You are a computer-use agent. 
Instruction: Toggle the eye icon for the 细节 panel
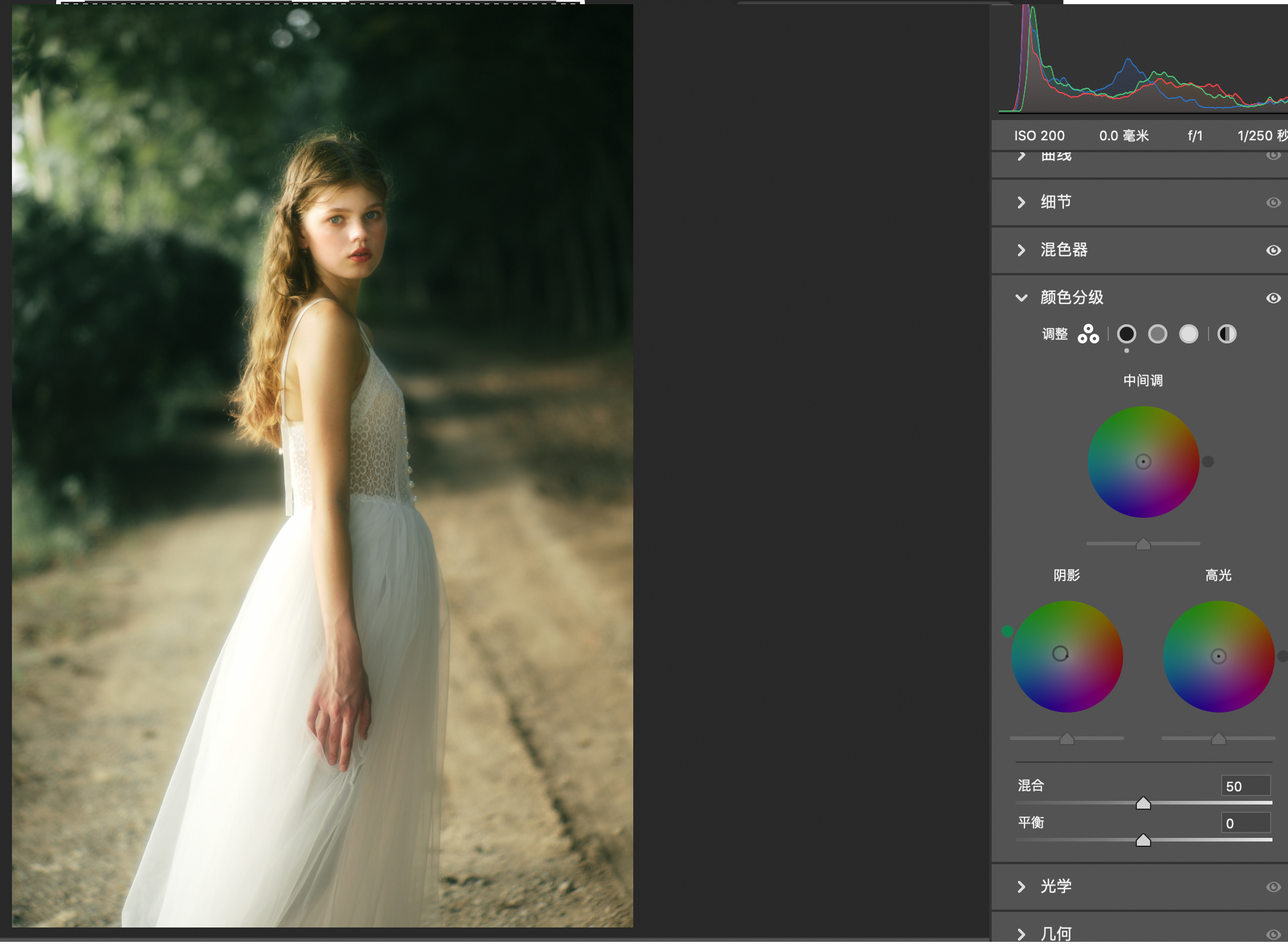pyautogui.click(x=1273, y=202)
